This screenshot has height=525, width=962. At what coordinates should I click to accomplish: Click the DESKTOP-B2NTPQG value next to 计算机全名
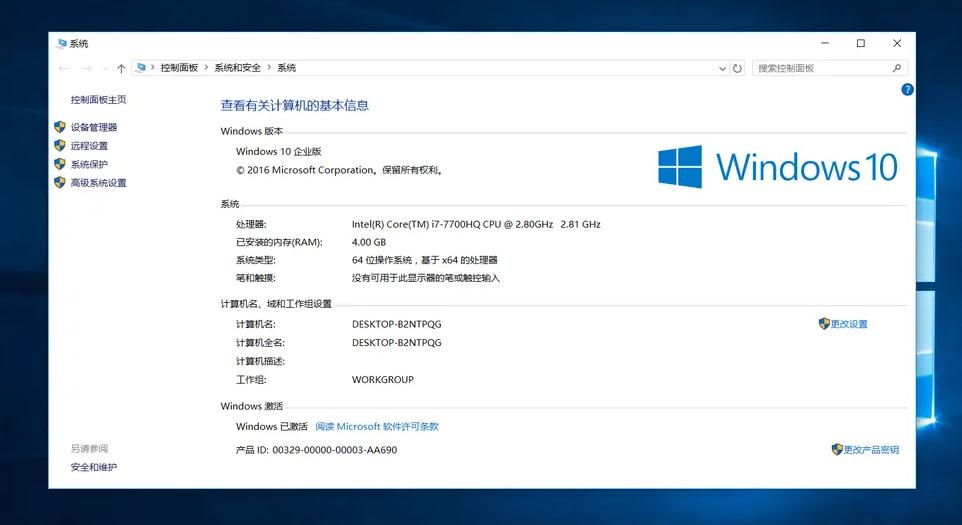[396, 342]
